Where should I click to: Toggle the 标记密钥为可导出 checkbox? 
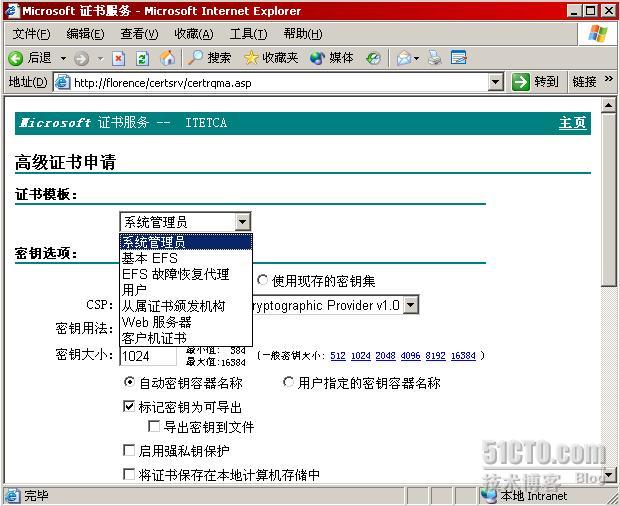pyautogui.click(x=129, y=406)
